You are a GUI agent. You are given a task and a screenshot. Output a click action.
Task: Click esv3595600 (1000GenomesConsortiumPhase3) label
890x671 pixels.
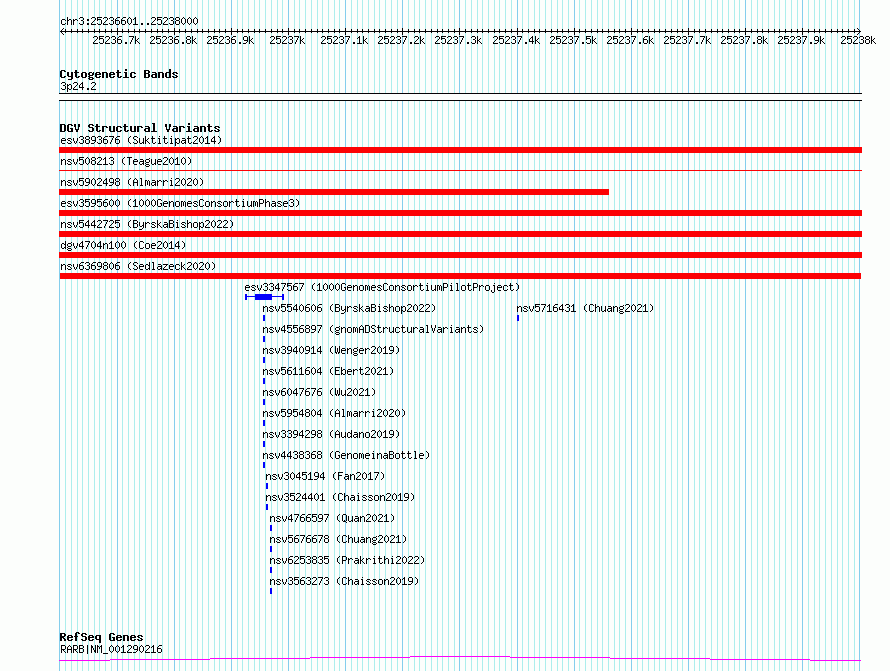[180, 203]
